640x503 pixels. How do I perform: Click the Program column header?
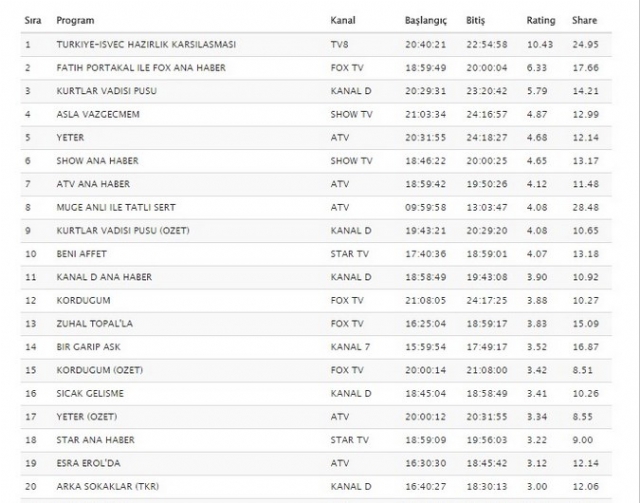pos(75,20)
